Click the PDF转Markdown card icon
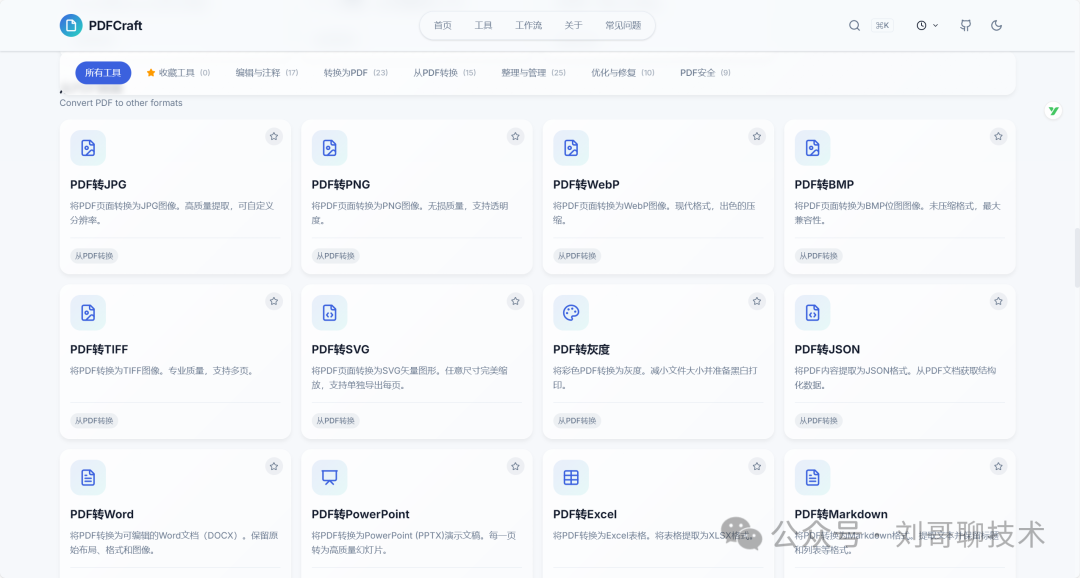This screenshot has width=1080, height=578. click(813, 477)
